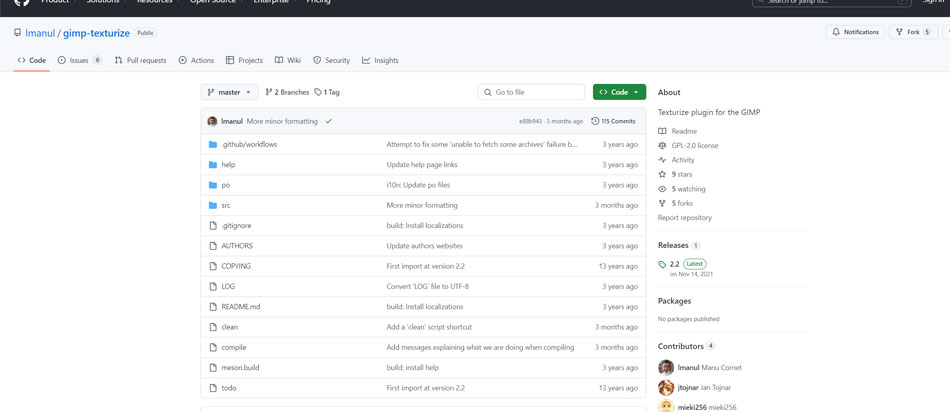The height and width of the screenshot is (412, 950).
Task: Click the forks icon in About
Action: [662, 204]
